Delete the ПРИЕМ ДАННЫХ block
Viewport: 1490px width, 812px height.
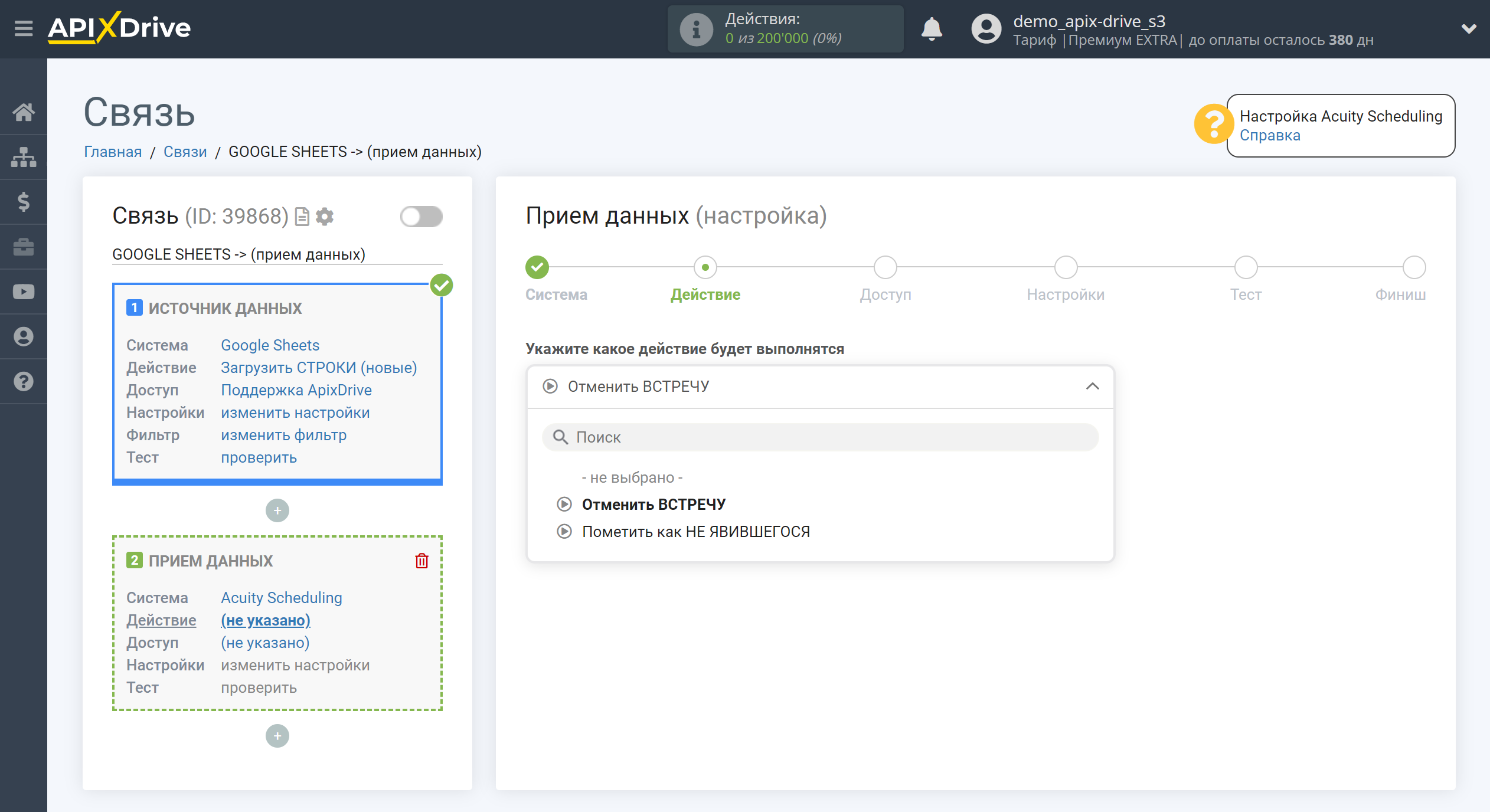tap(421, 561)
